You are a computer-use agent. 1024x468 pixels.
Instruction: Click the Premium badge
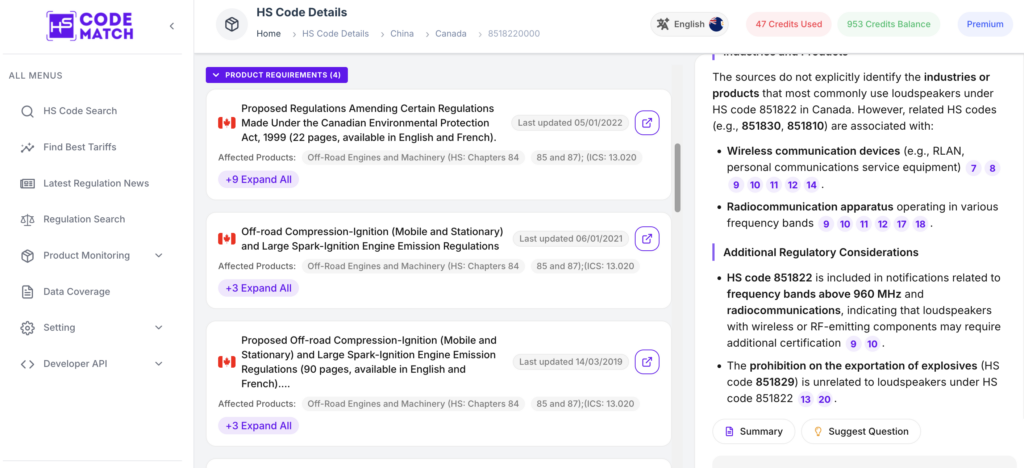pyautogui.click(x=985, y=24)
